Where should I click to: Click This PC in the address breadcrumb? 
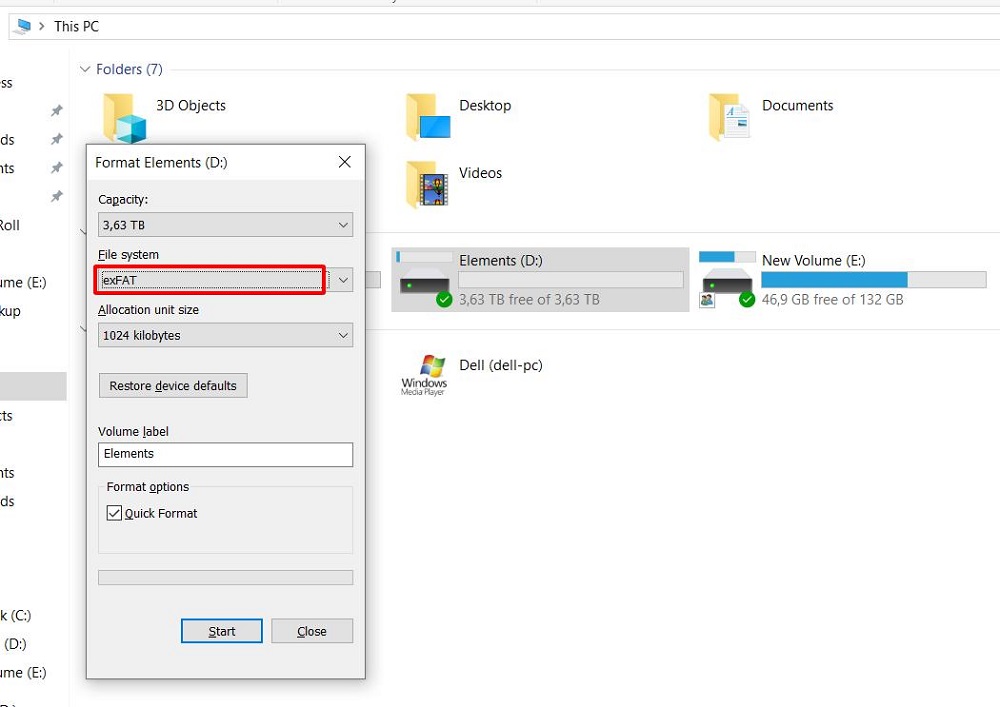77,26
